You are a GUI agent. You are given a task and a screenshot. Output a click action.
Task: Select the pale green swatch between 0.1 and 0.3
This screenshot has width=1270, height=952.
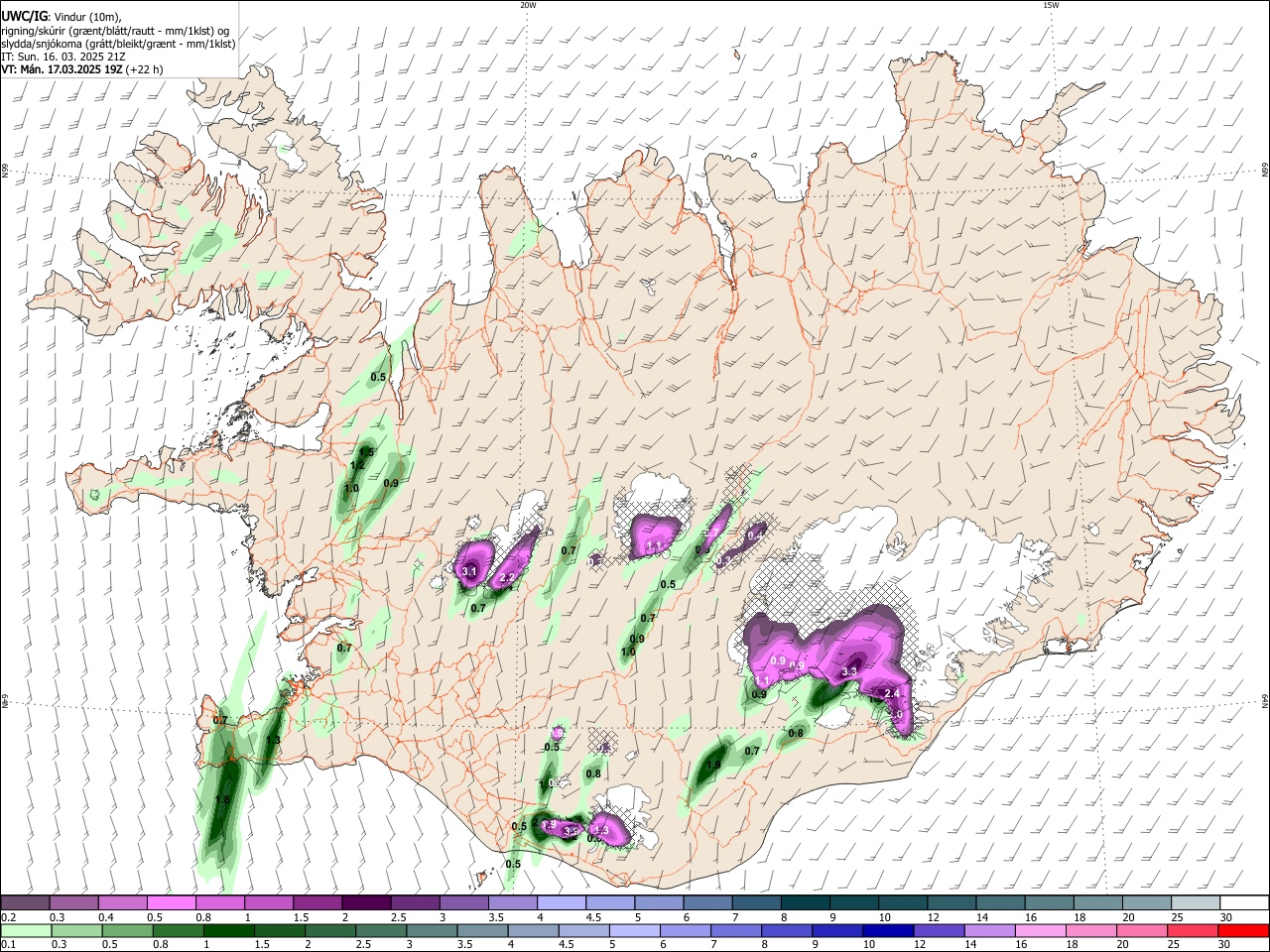(x=26, y=931)
